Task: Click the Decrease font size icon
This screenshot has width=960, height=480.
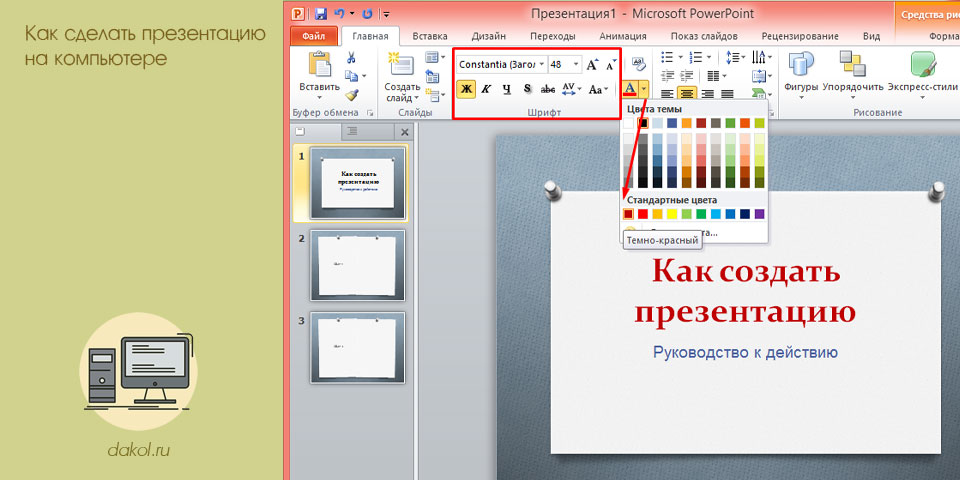Action: click(610, 65)
